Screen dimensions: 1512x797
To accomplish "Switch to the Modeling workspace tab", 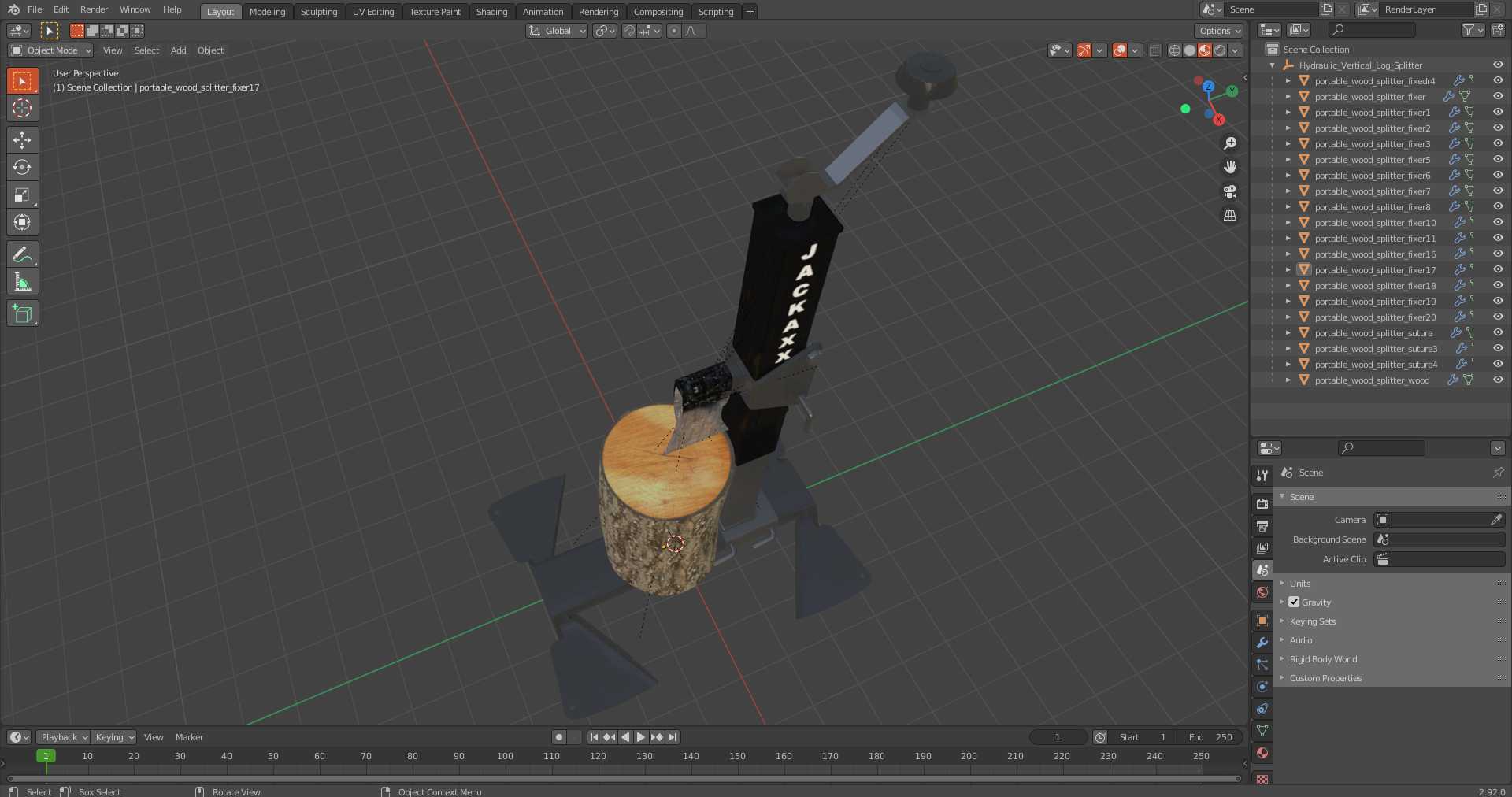I will tap(267, 12).
